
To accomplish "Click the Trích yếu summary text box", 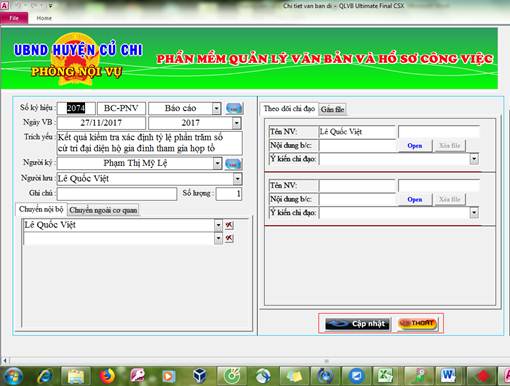I will click(x=149, y=143).
